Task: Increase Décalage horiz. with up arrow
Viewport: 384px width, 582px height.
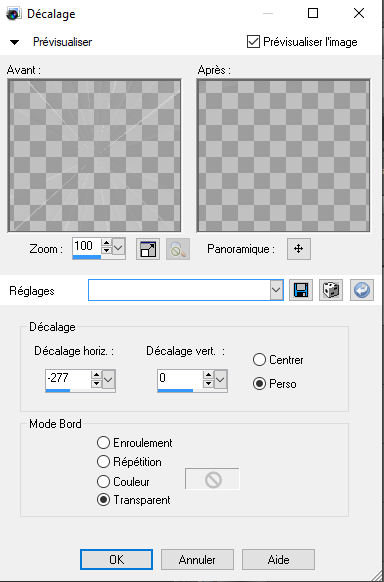Action: tap(96, 375)
